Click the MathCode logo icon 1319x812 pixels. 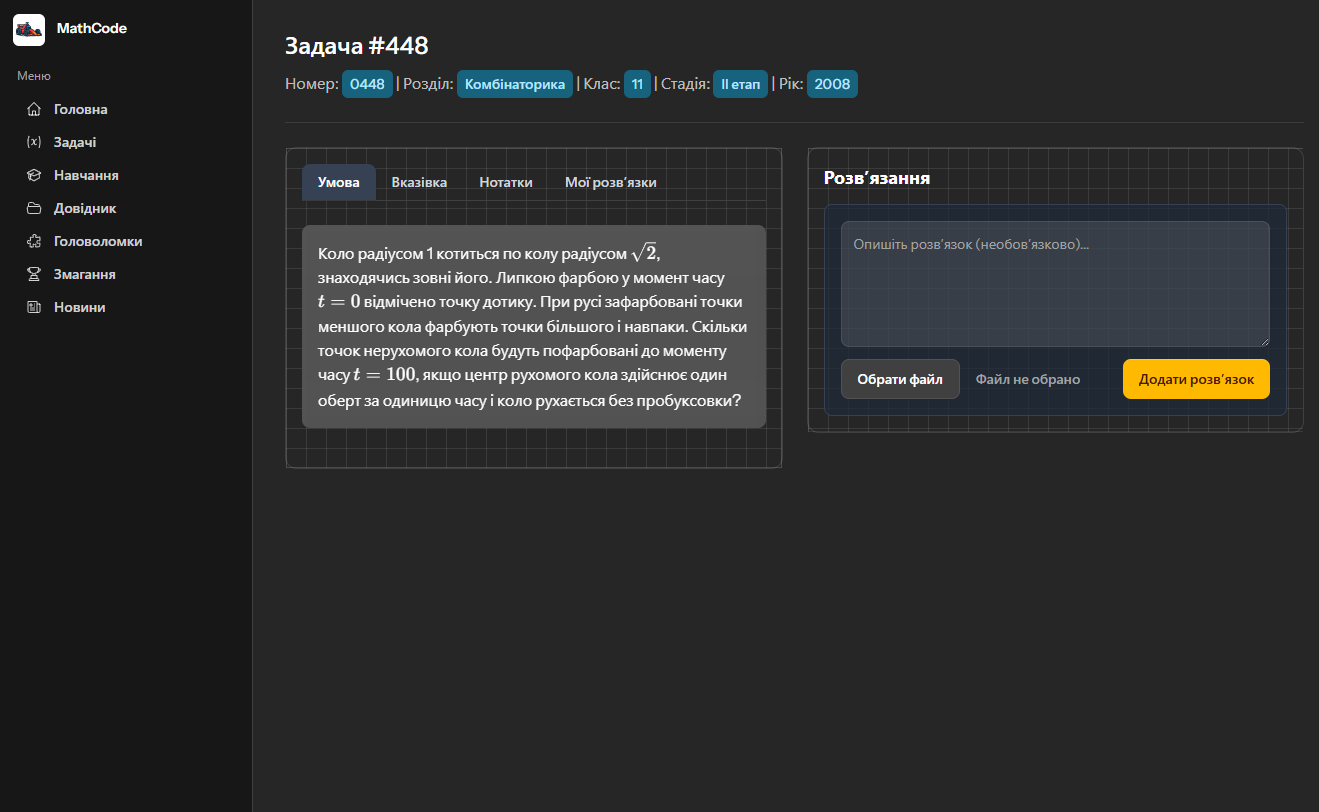click(x=29, y=30)
